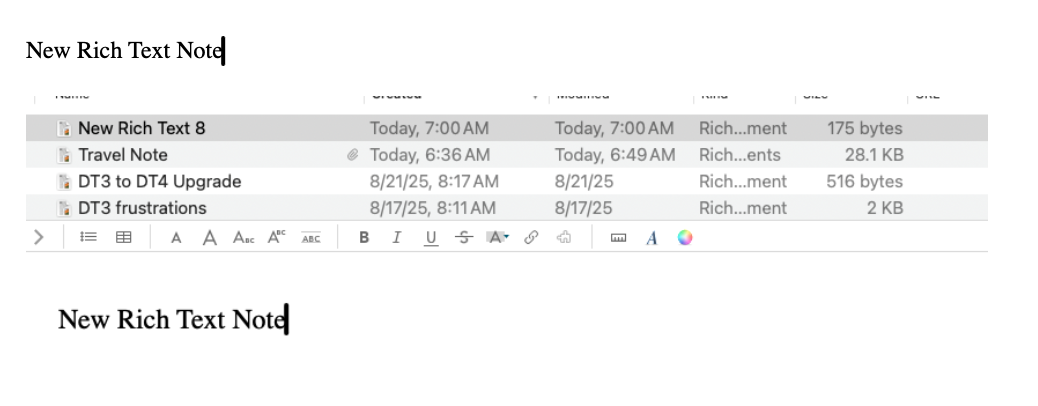Show the ruler using the ruler icon
The image size is (1038, 406).
618,238
